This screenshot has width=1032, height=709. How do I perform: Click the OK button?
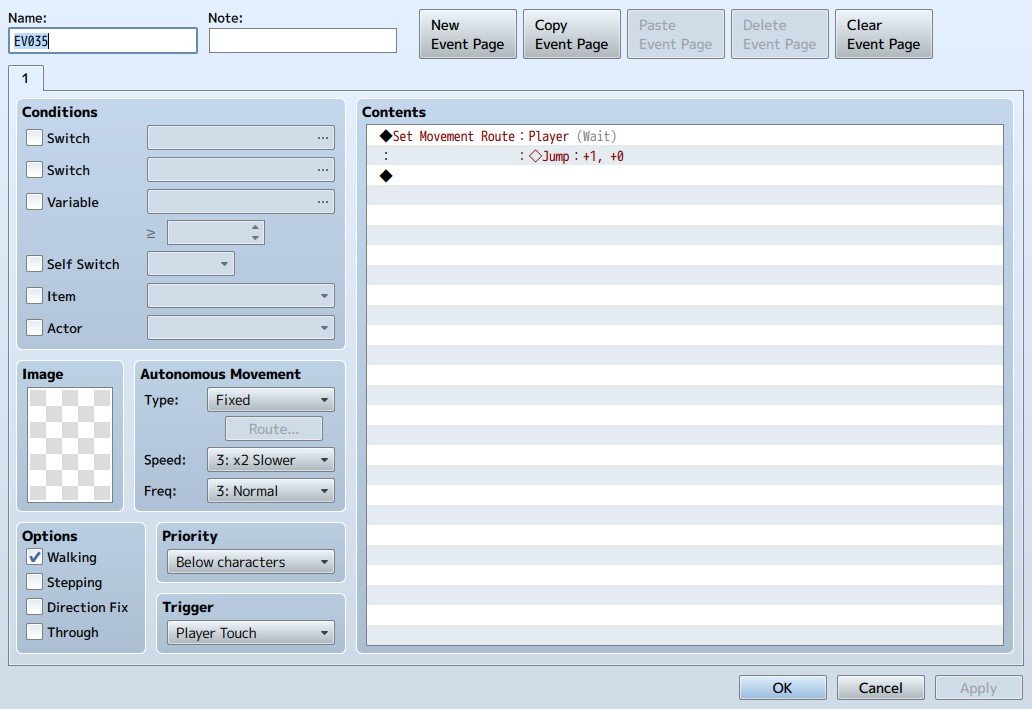(x=783, y=687)
